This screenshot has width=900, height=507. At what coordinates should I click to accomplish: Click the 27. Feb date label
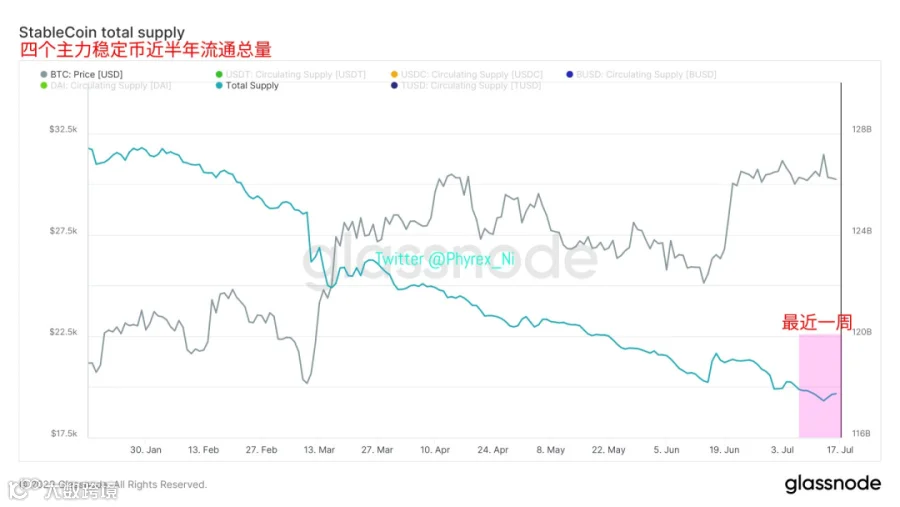(261, 450)
